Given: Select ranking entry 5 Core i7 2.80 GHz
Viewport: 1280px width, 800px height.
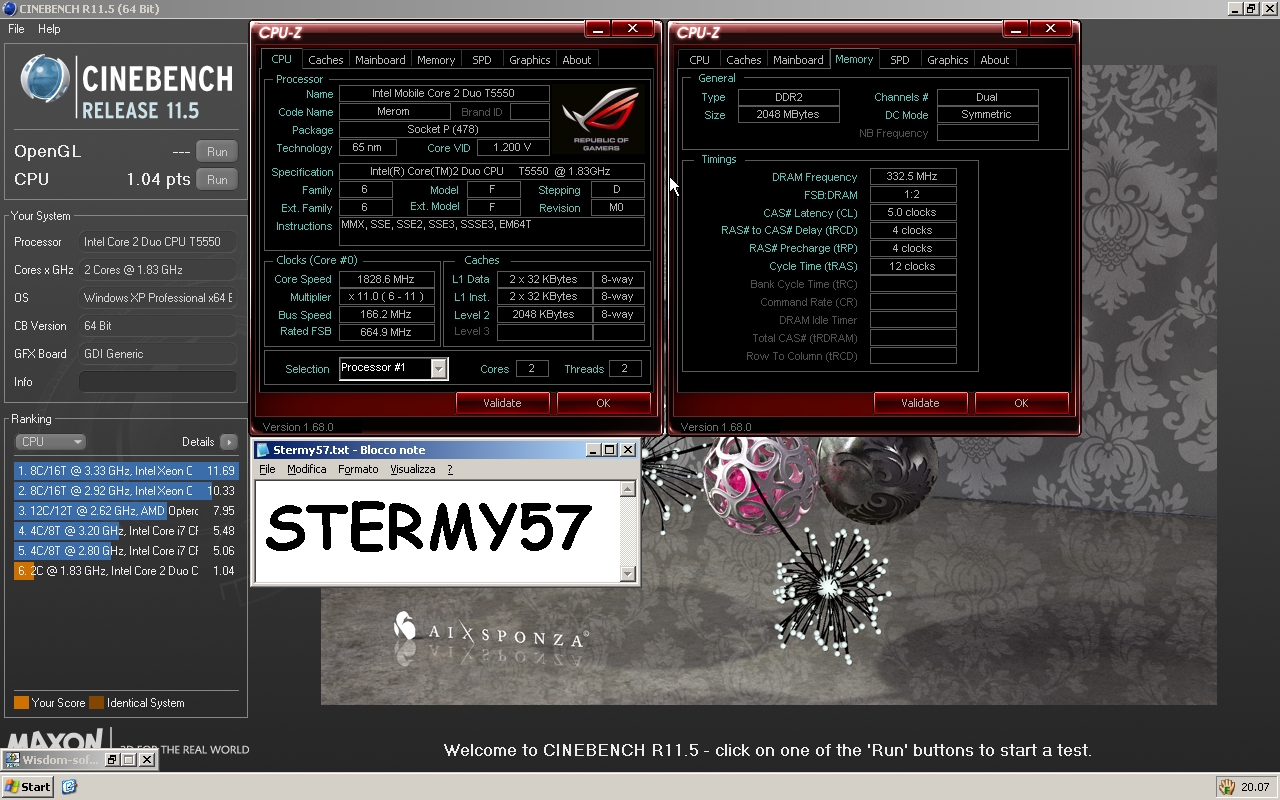Looking at the screenshot, I should point(126,551).
